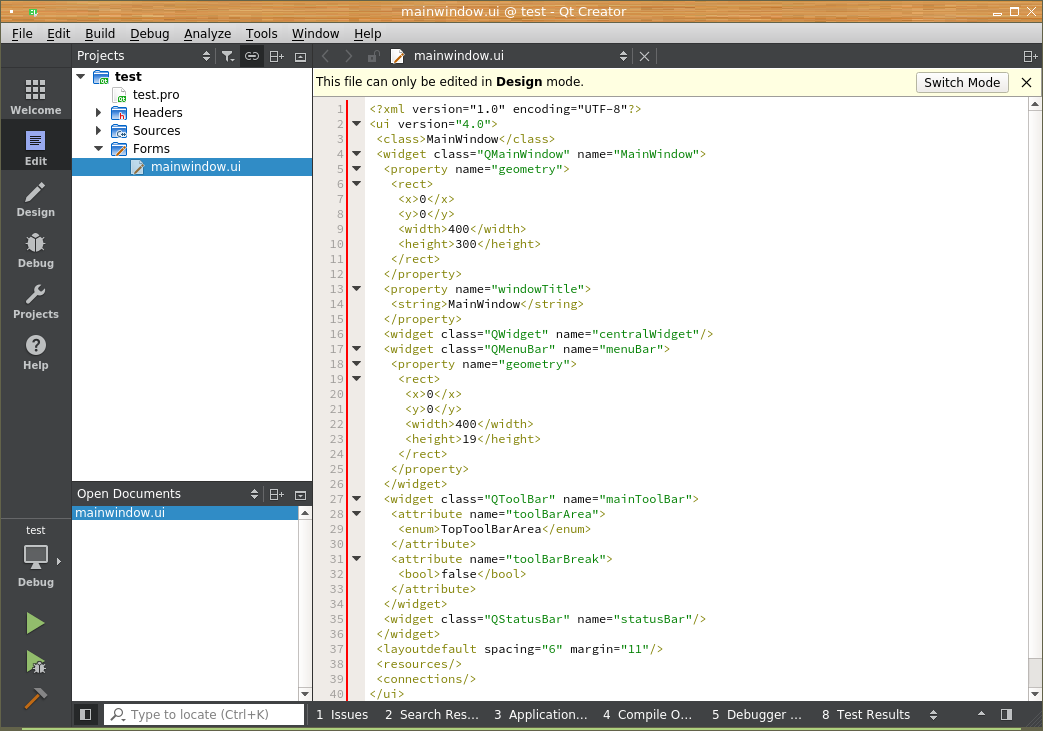
Task: Select mainwindow.ui in Open Documents
Action: pos(186,513)
